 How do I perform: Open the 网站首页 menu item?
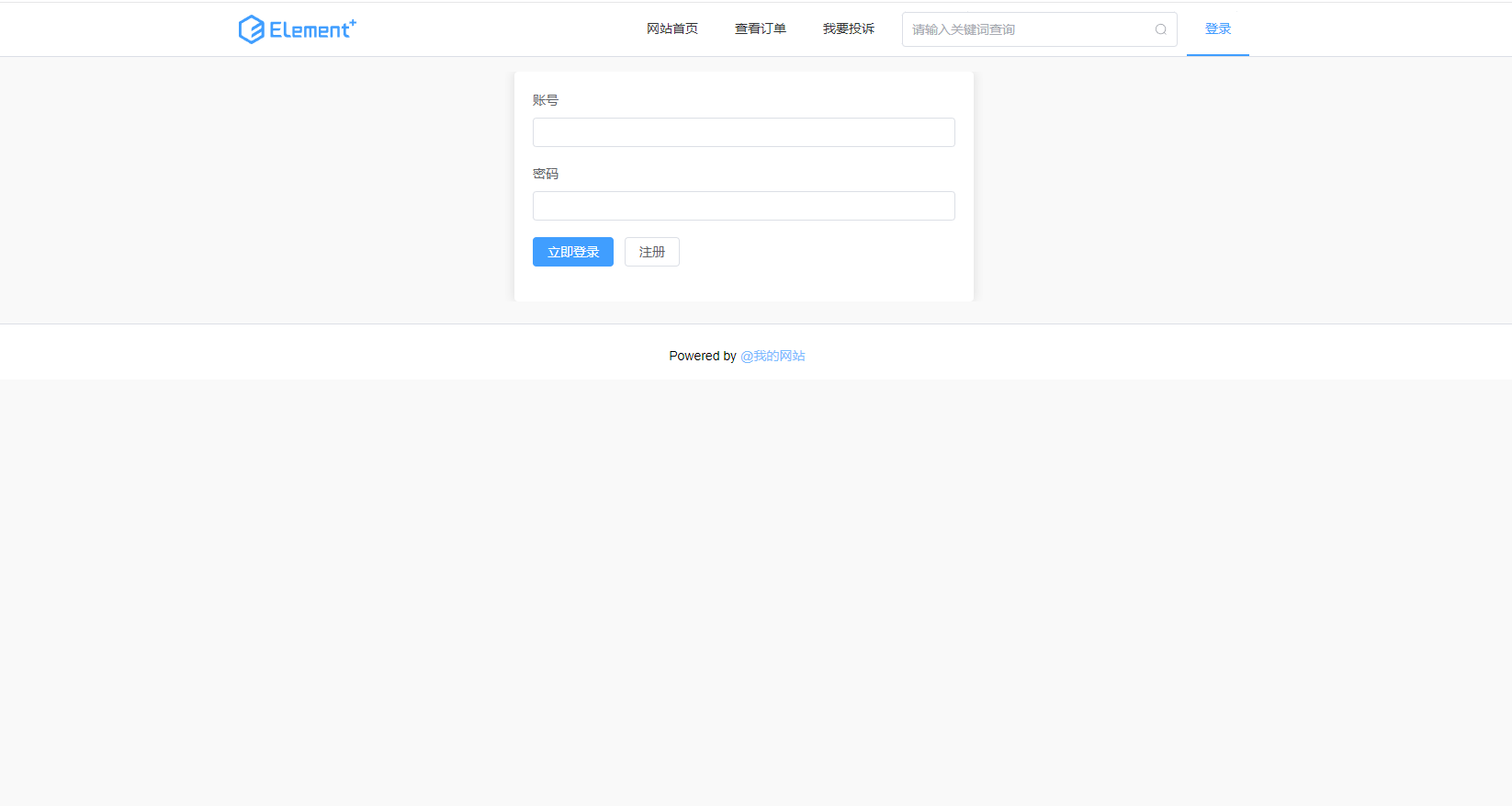click(x=671, y=29)
